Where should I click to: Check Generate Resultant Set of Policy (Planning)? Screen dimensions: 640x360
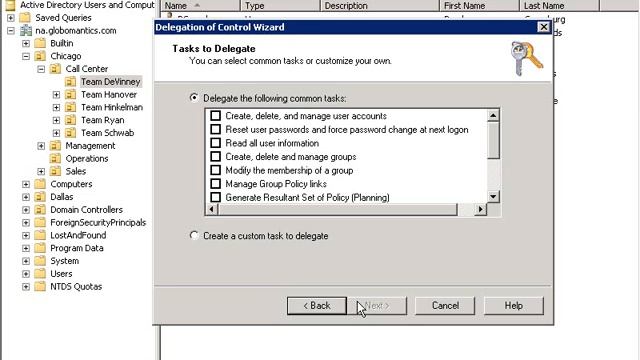tap(216, 197)
